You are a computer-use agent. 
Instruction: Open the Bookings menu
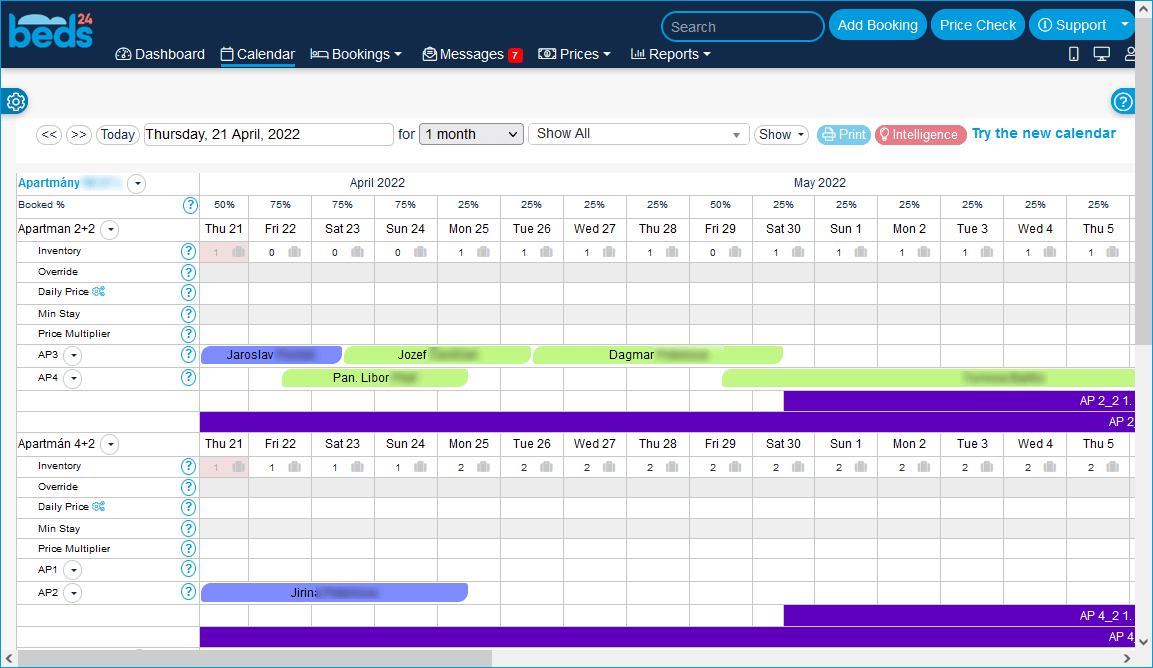(x=356, y=54)
